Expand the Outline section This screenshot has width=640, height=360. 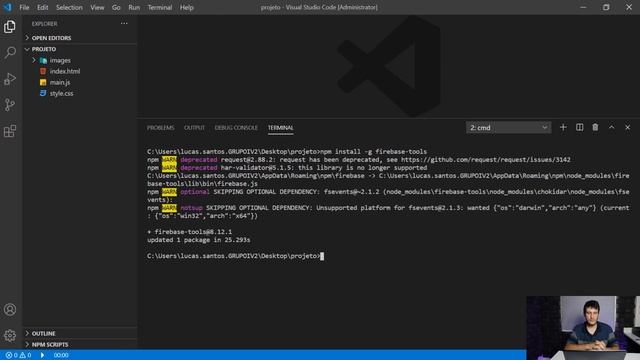tap(80, 333)
